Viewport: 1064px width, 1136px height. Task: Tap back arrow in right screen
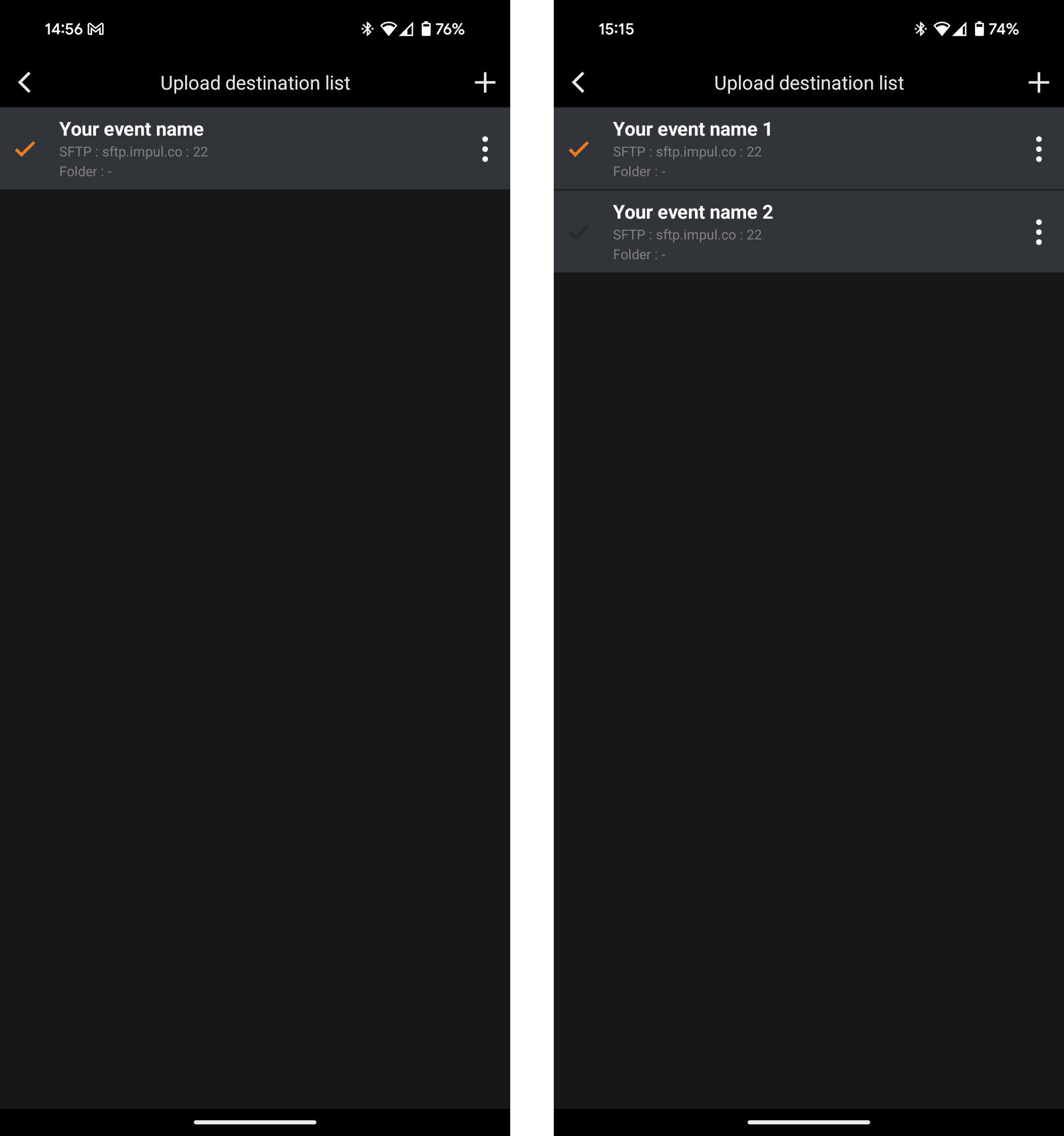tap(578, 83)
